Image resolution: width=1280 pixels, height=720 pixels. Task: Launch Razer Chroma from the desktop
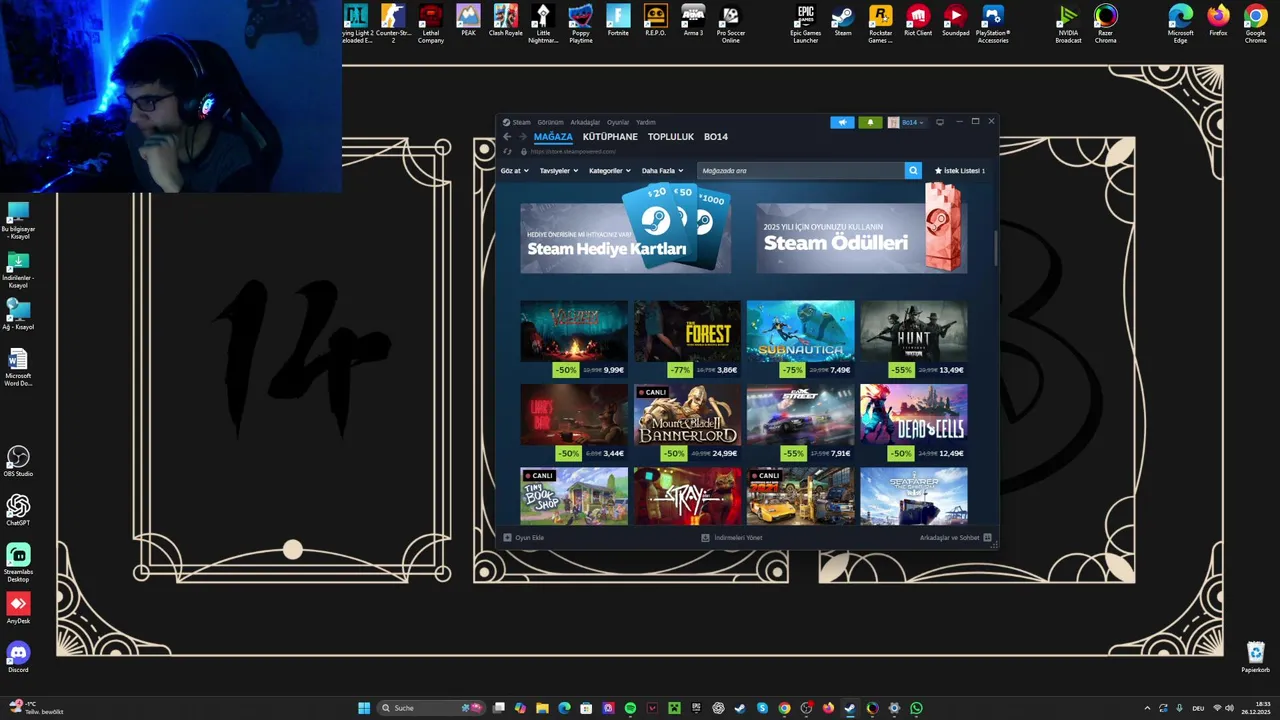tap(1105, 23)
